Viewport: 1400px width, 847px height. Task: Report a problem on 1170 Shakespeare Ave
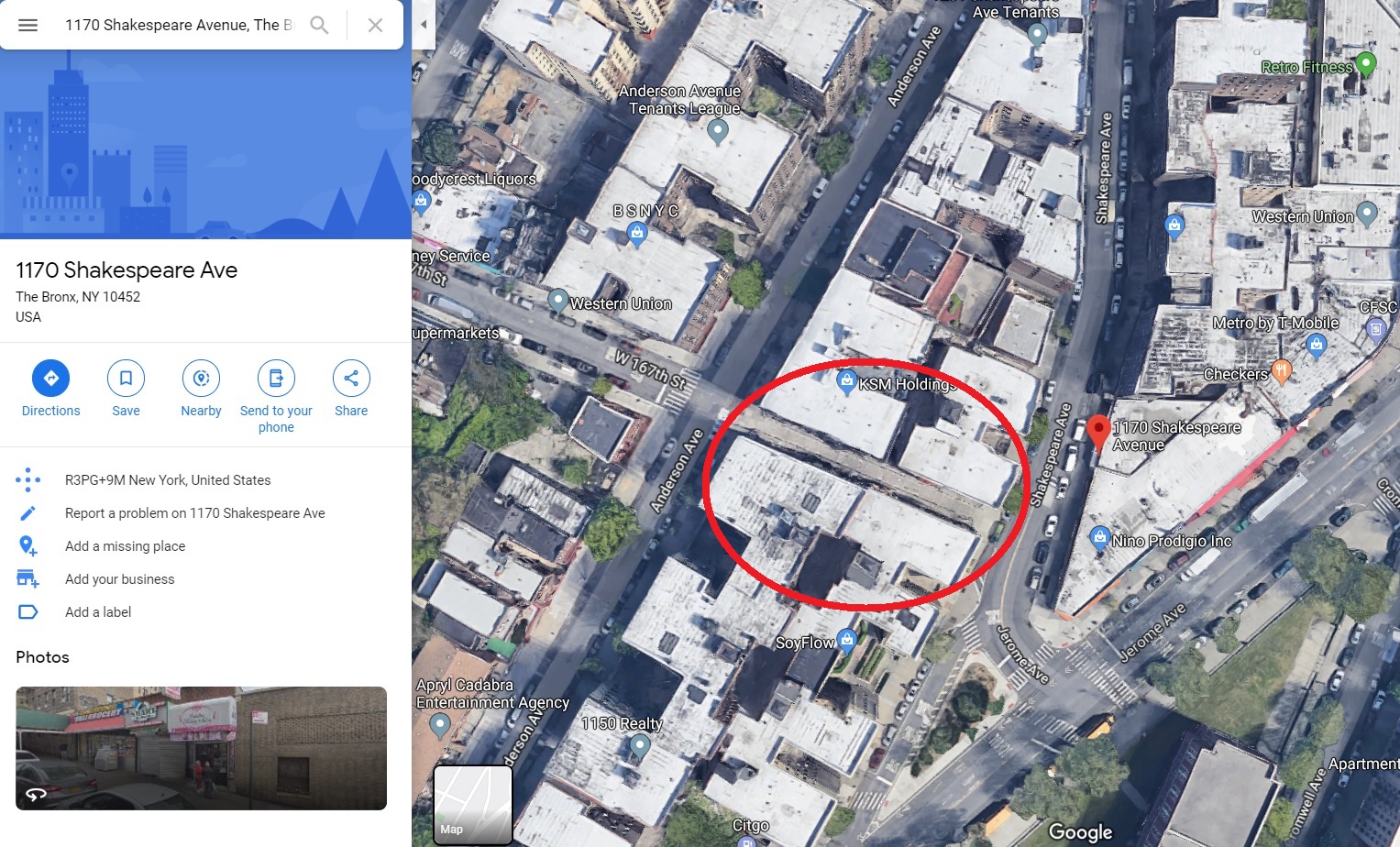click(x=195, y=513)
